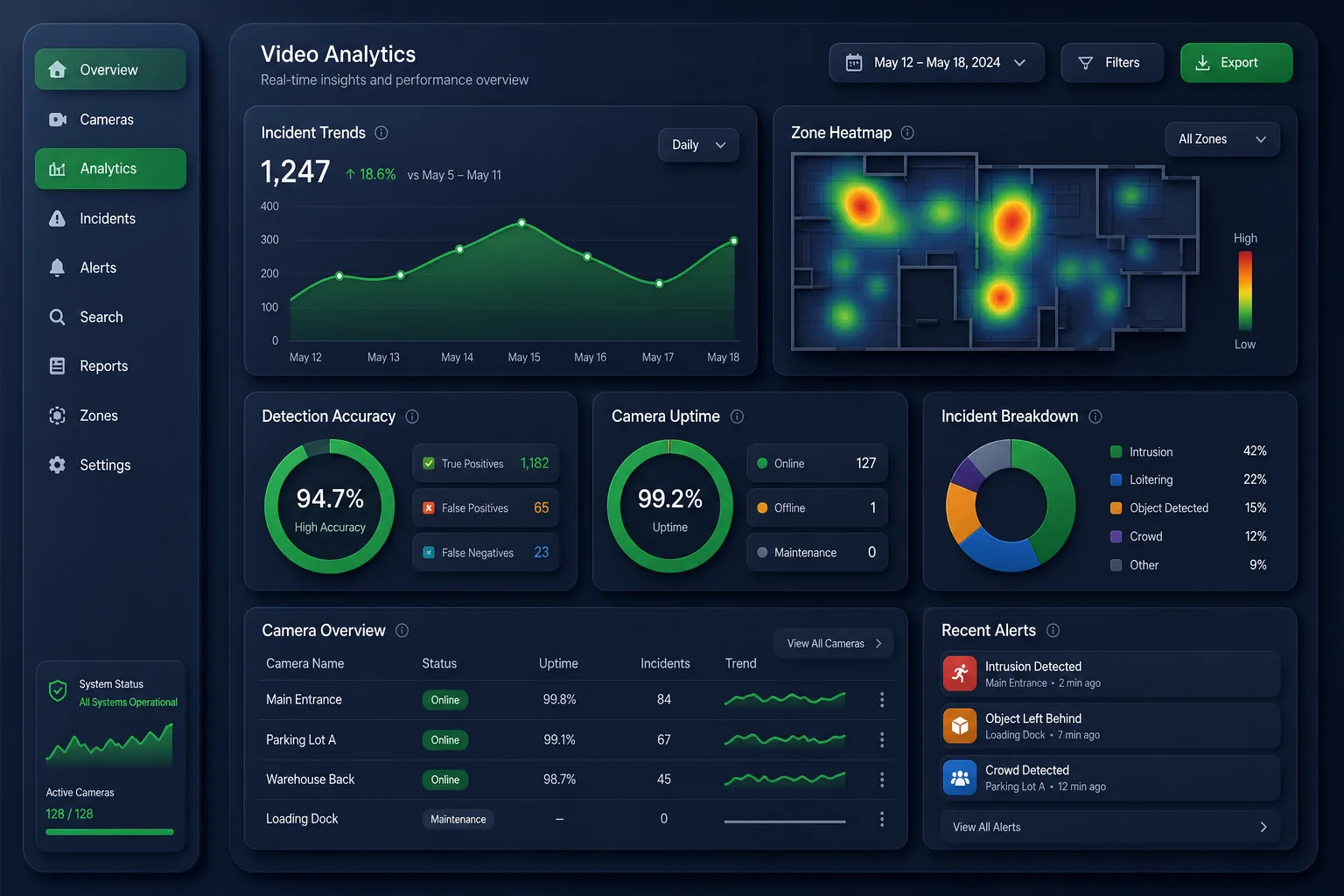This screenshot has height=896, width=1344.
Task: Click info icon next to Incident Trends
Action: pos(381,133)
